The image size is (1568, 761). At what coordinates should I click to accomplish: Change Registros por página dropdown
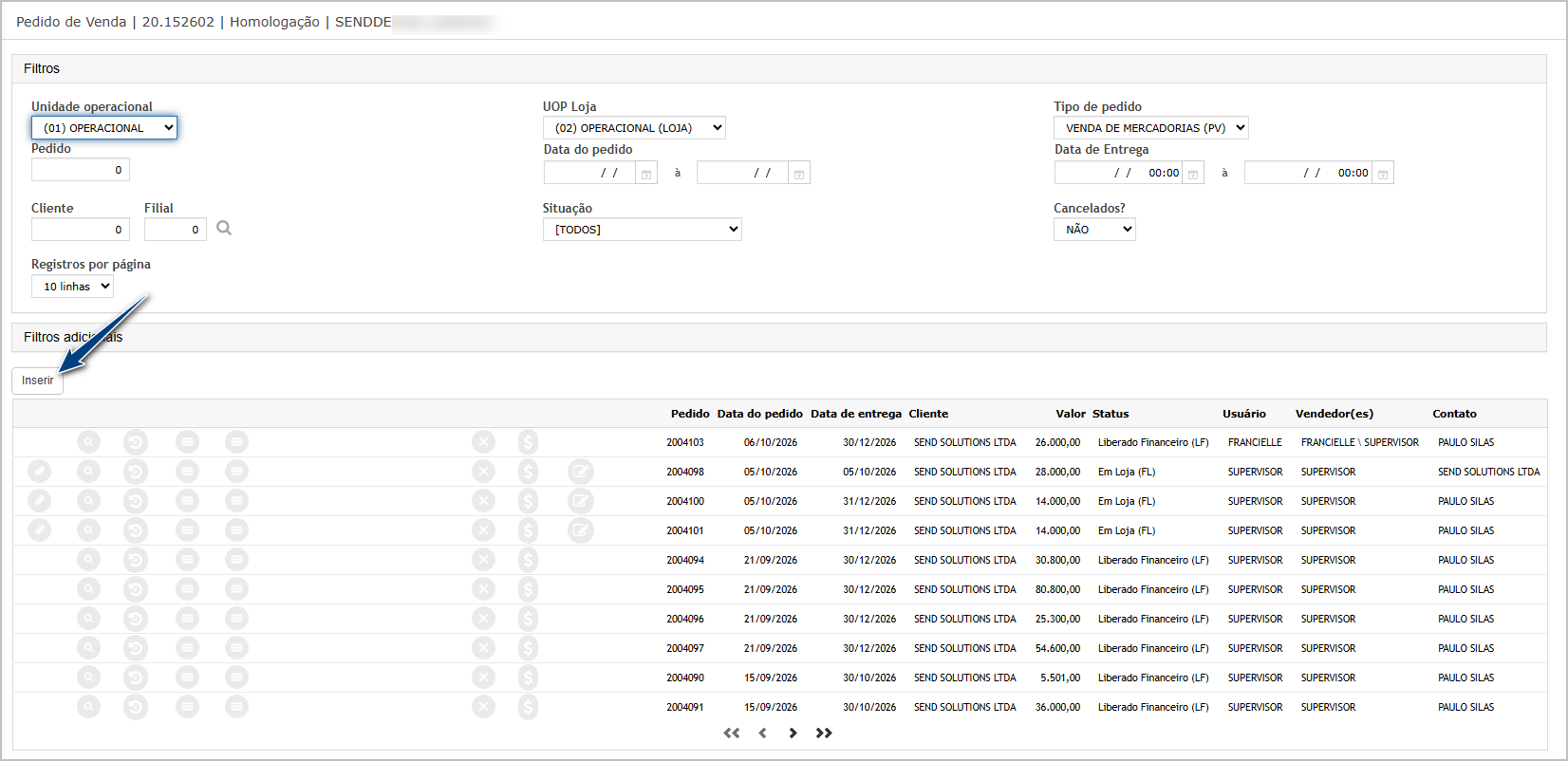coord(72,287)
